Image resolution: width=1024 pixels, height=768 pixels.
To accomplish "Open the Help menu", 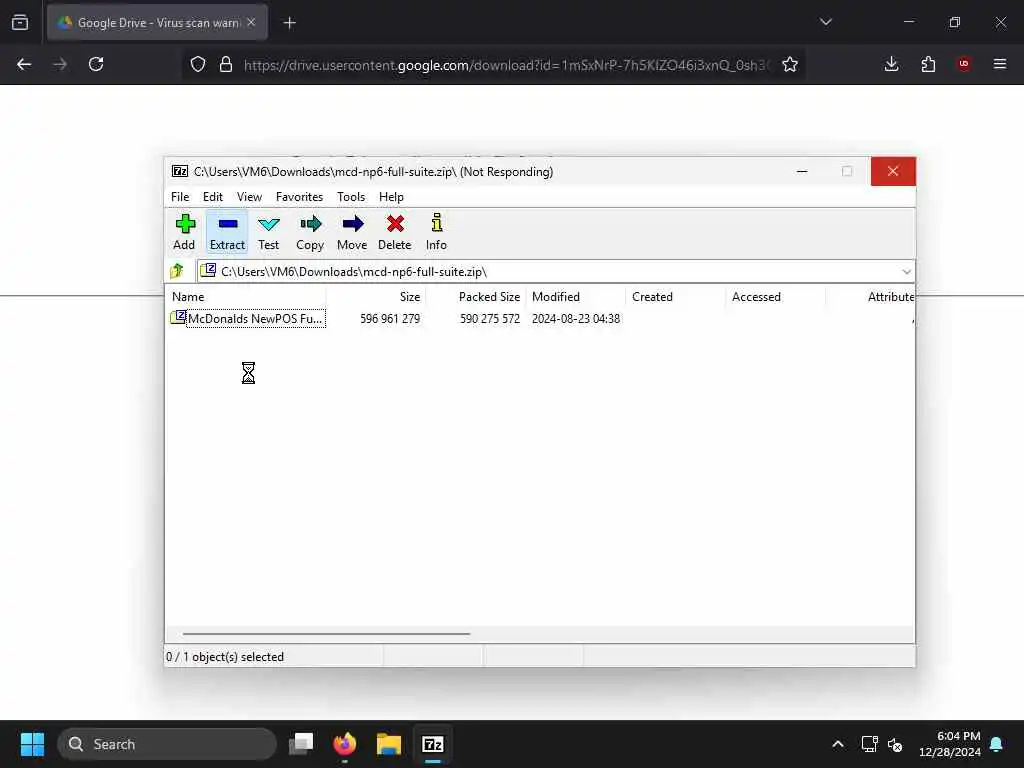I will (x=391, y=197).
